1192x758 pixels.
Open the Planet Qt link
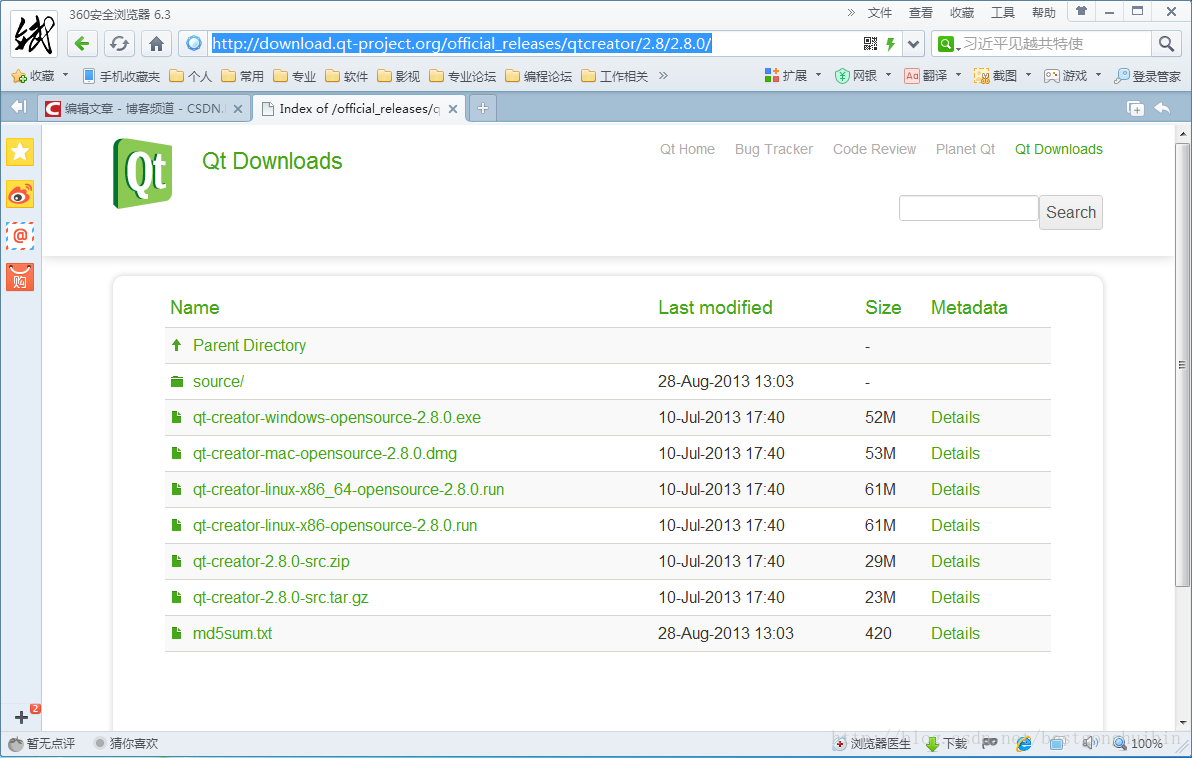click(965, 149)
